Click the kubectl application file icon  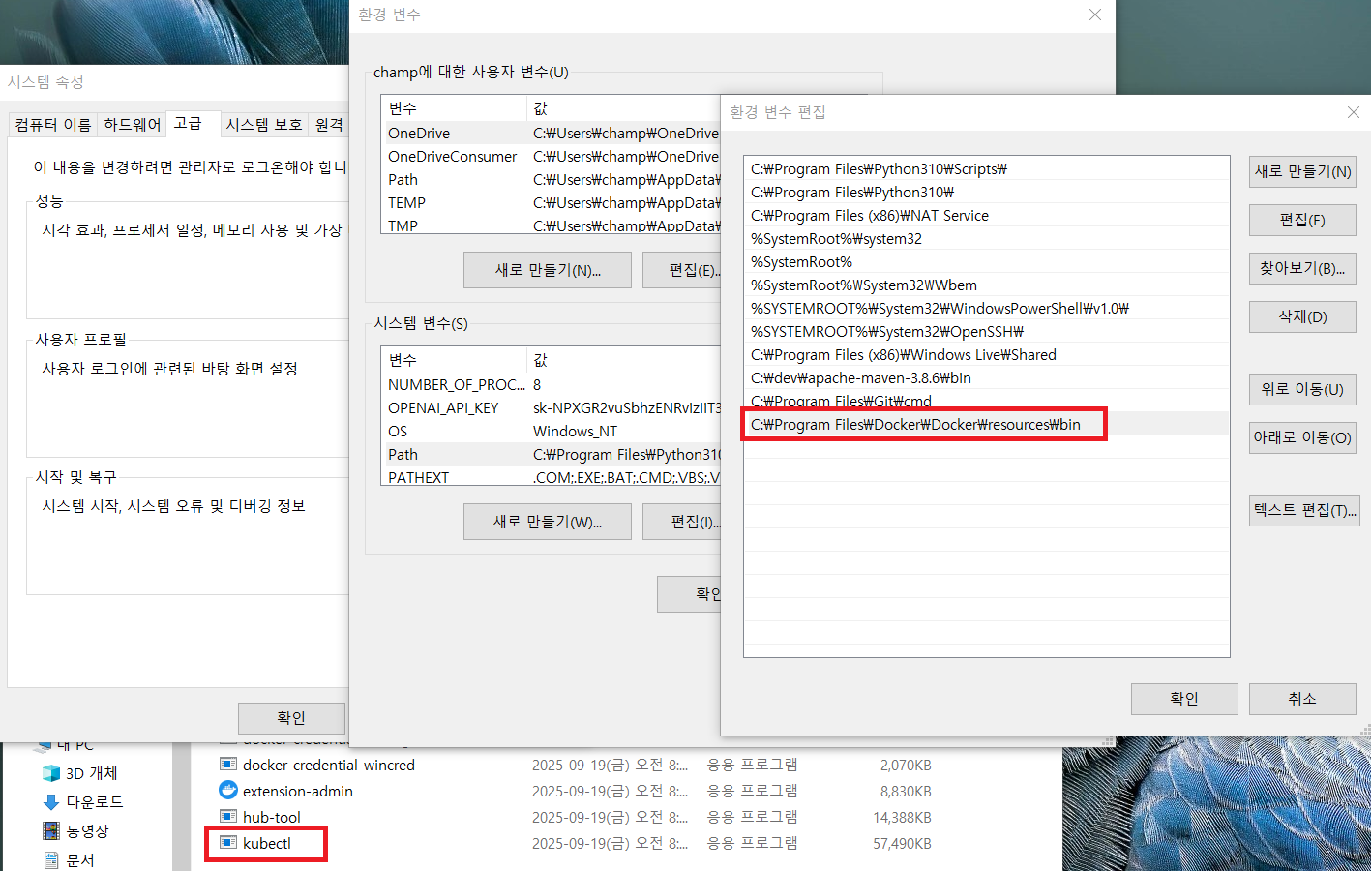(x=228, y=843)
